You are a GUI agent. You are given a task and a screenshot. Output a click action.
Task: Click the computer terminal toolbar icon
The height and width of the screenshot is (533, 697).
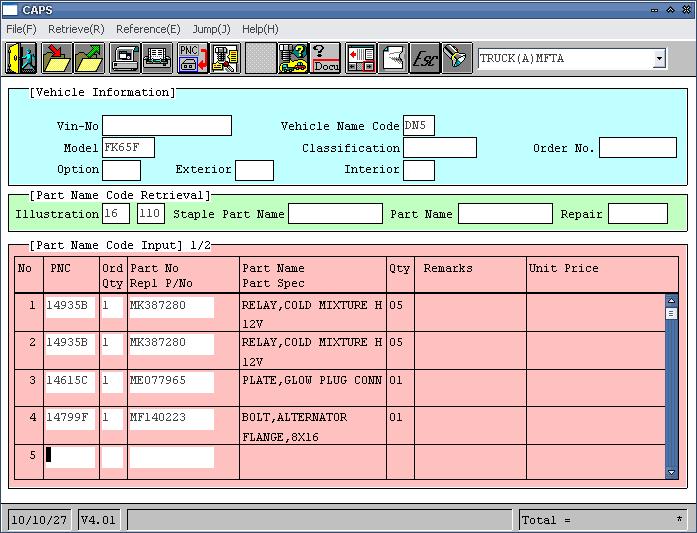[x=125, y=58]
